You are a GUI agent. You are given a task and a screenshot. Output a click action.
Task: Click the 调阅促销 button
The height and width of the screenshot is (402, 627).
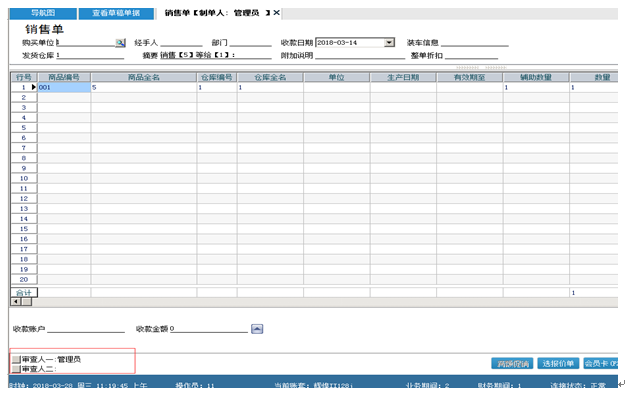pyautogui.click(x=511, y=363)
